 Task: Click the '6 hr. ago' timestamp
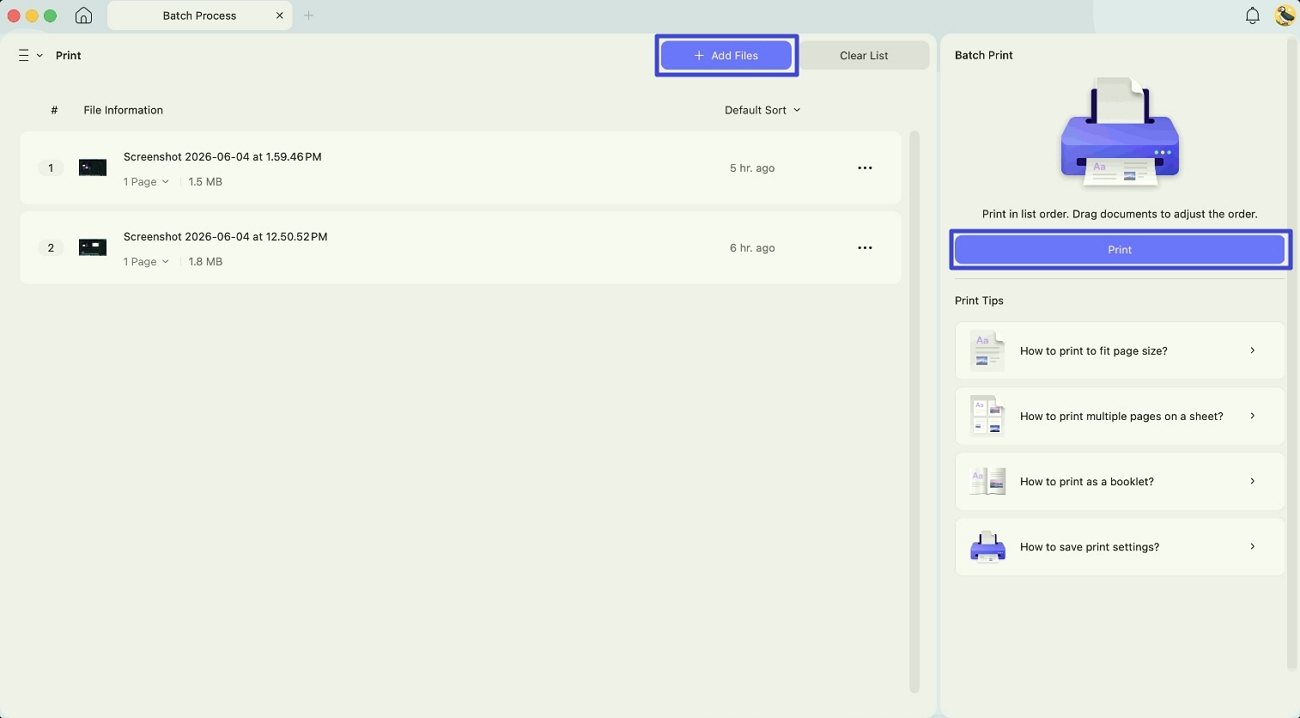tap(752, 248)
